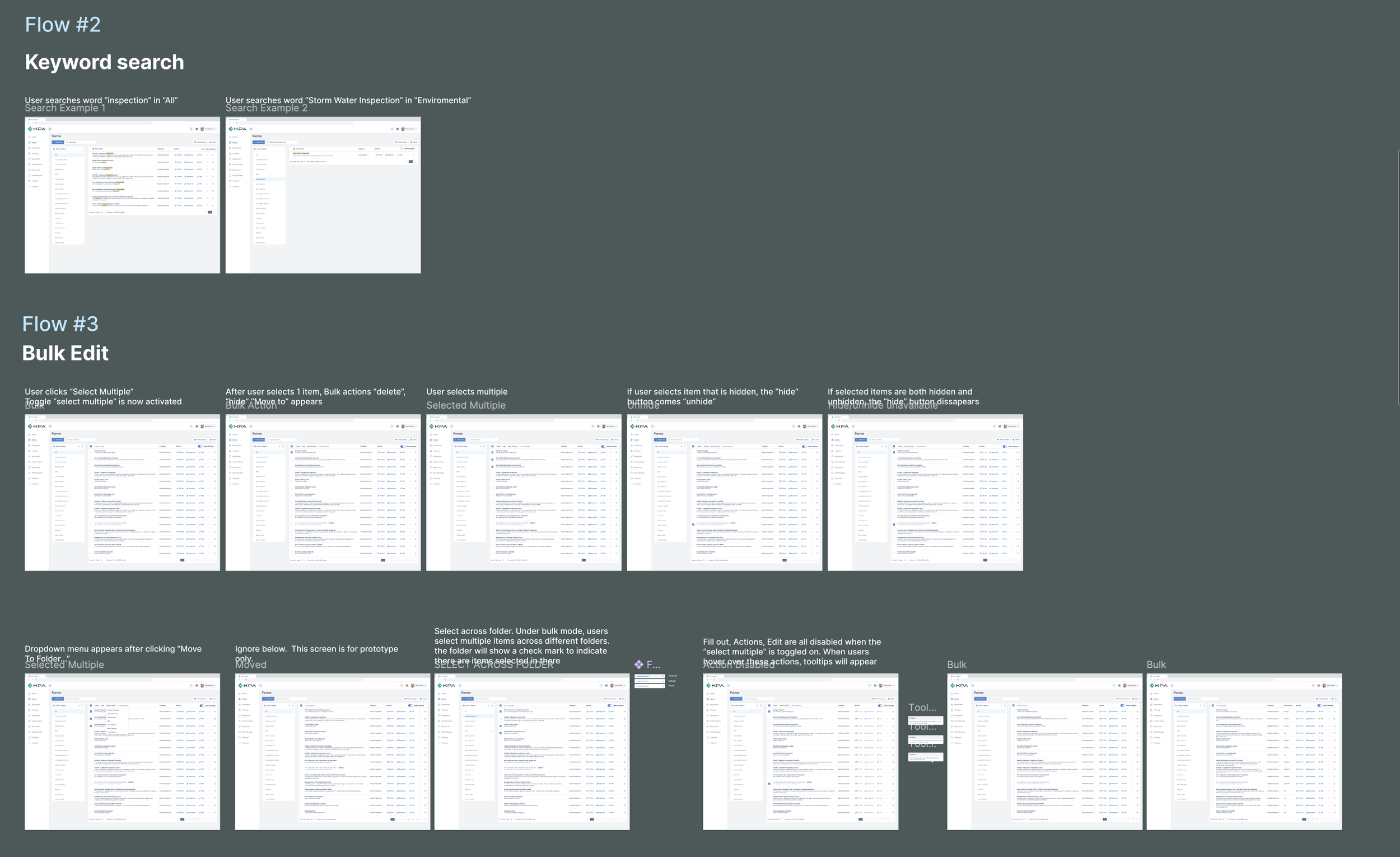Click the purple component icon beside "F..."
Screen dimensions: 1400x857
[x=638, y=664]
